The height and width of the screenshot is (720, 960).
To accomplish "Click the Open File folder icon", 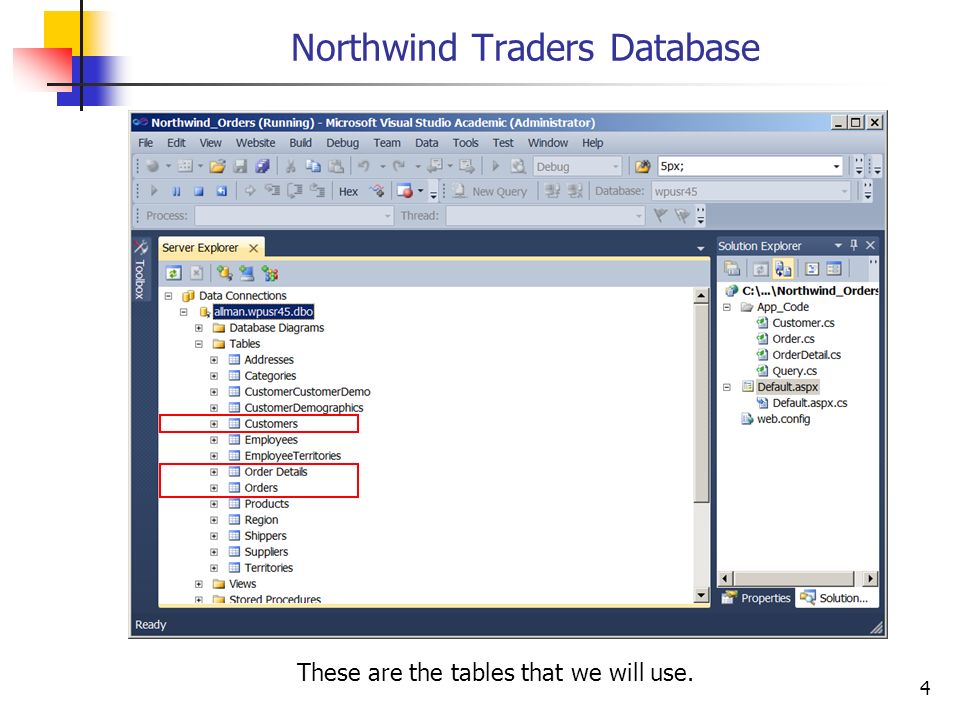I will [x=217, y=167].
